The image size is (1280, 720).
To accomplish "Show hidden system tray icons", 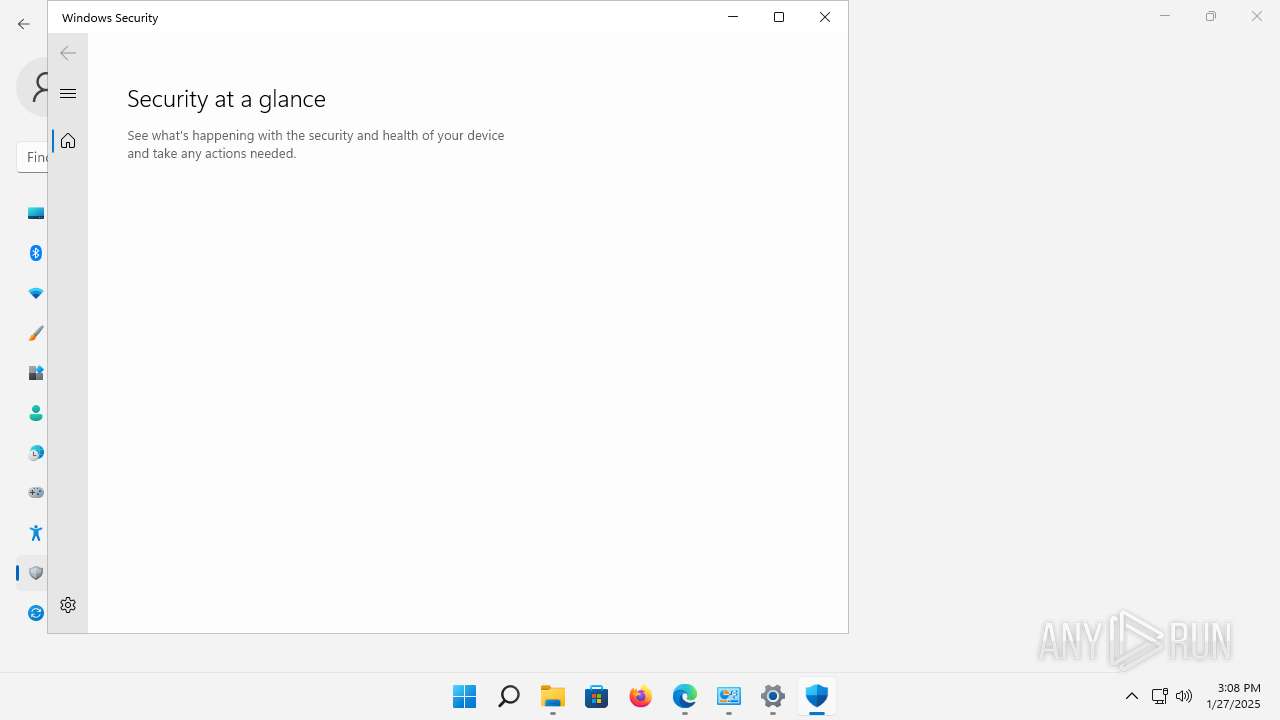I will click(x=1132, y=696).
